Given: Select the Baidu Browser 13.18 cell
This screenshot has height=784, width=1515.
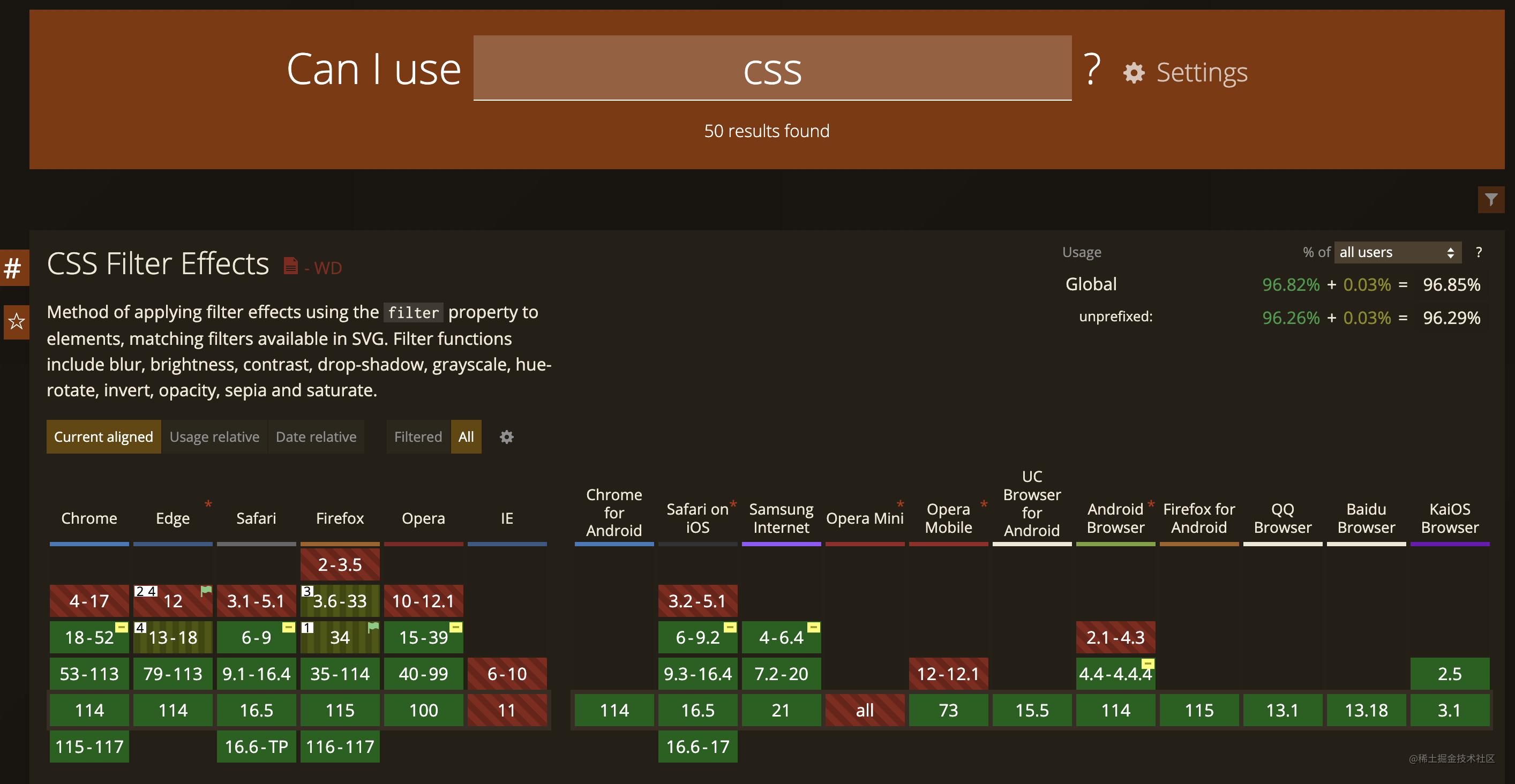Looking at the screenshot, I should 1366,710.
